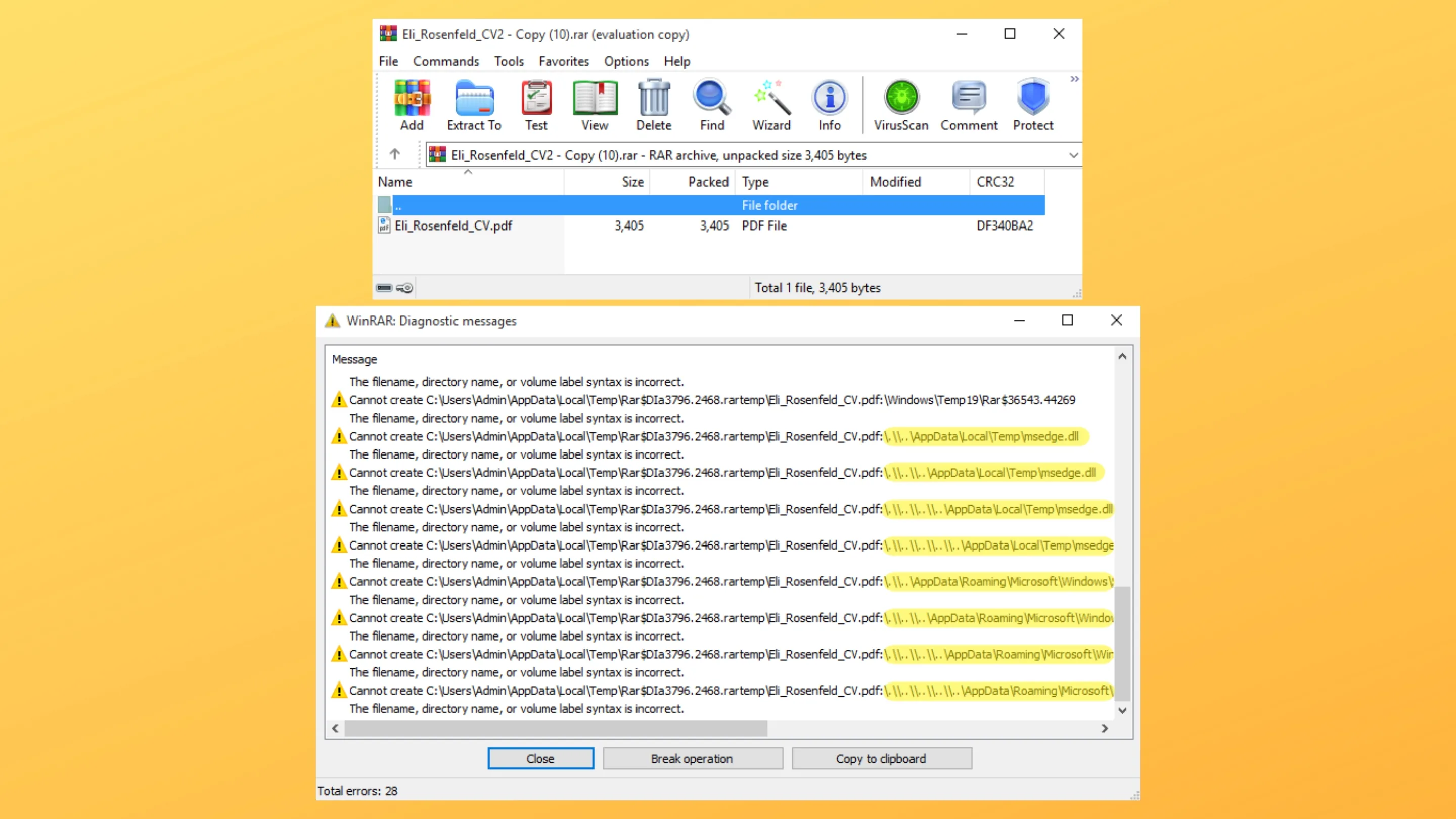Click the Test archive toolbar icon
The height and width of the screenshot is (819, 1456).
(536, 106)
